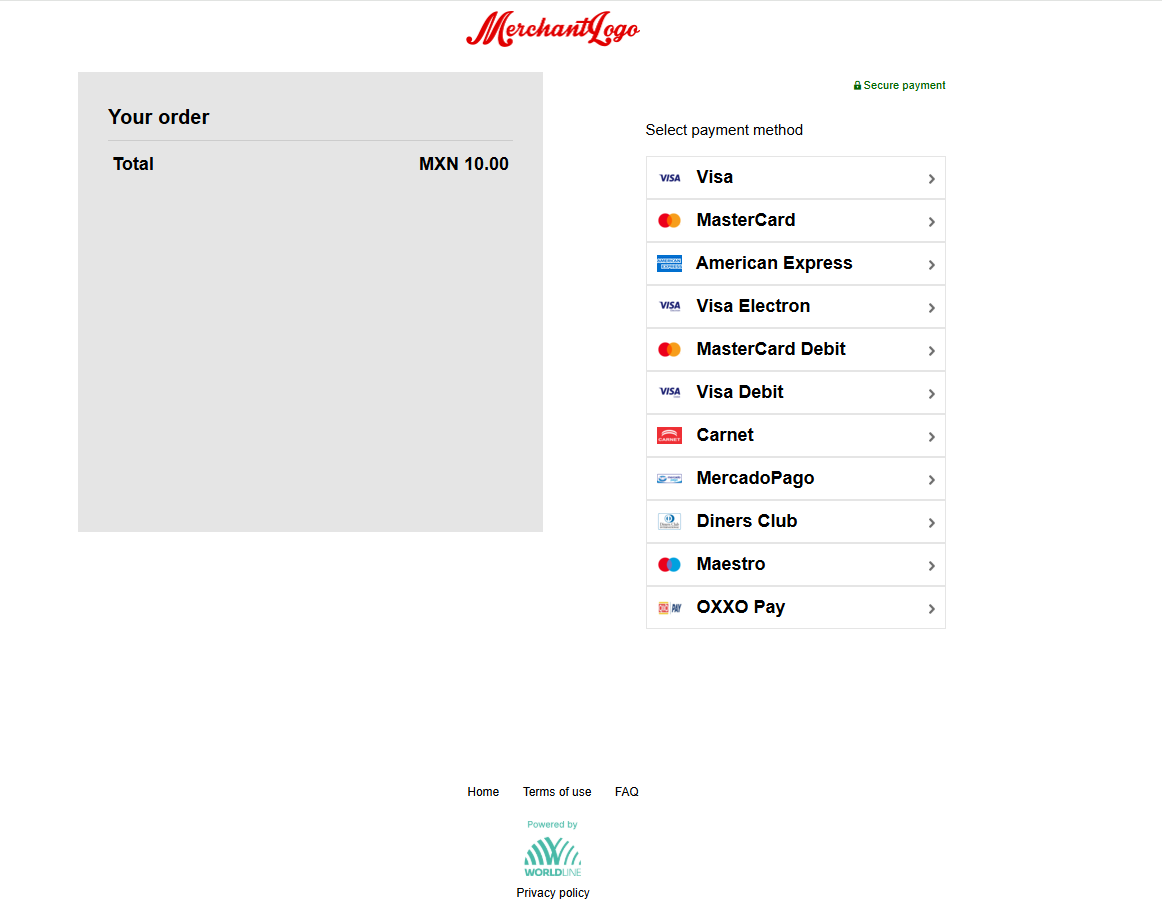Click the Visa Electron logo icon
The height and width of the screenshot is (910, 1162).
click(669, 306)
